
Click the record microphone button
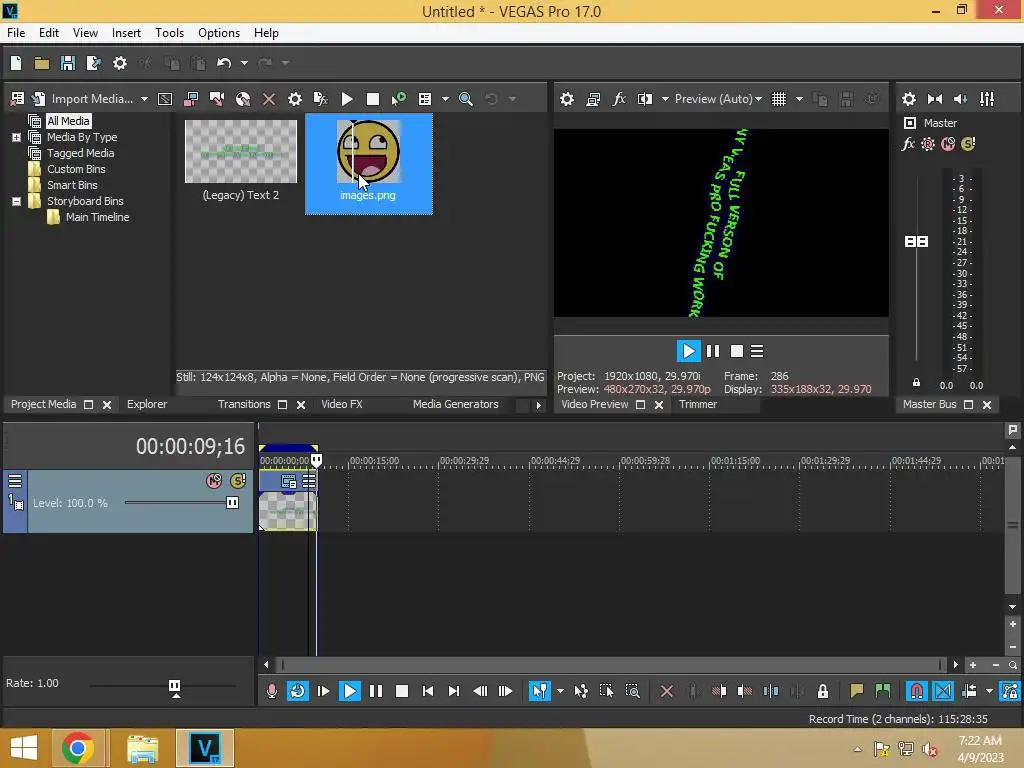coord(272,691)
